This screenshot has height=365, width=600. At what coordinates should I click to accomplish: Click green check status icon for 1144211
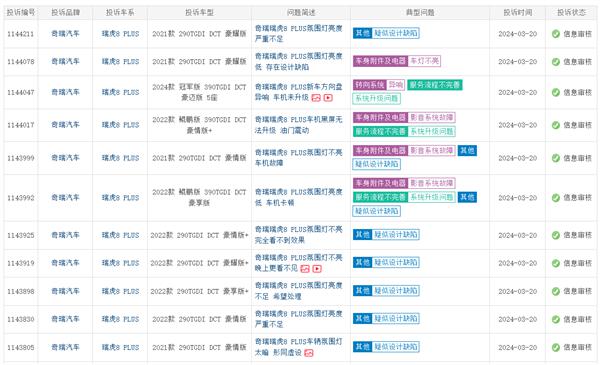[556, 34]
